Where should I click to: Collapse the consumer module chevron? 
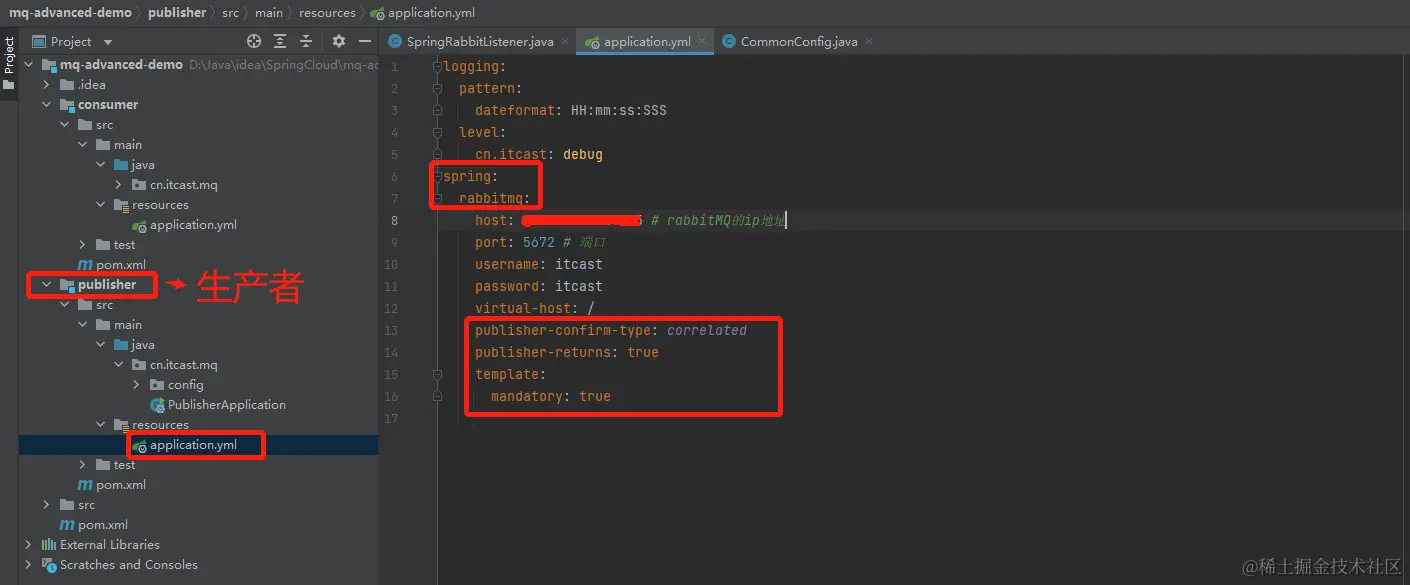click(x=47, y=104)
